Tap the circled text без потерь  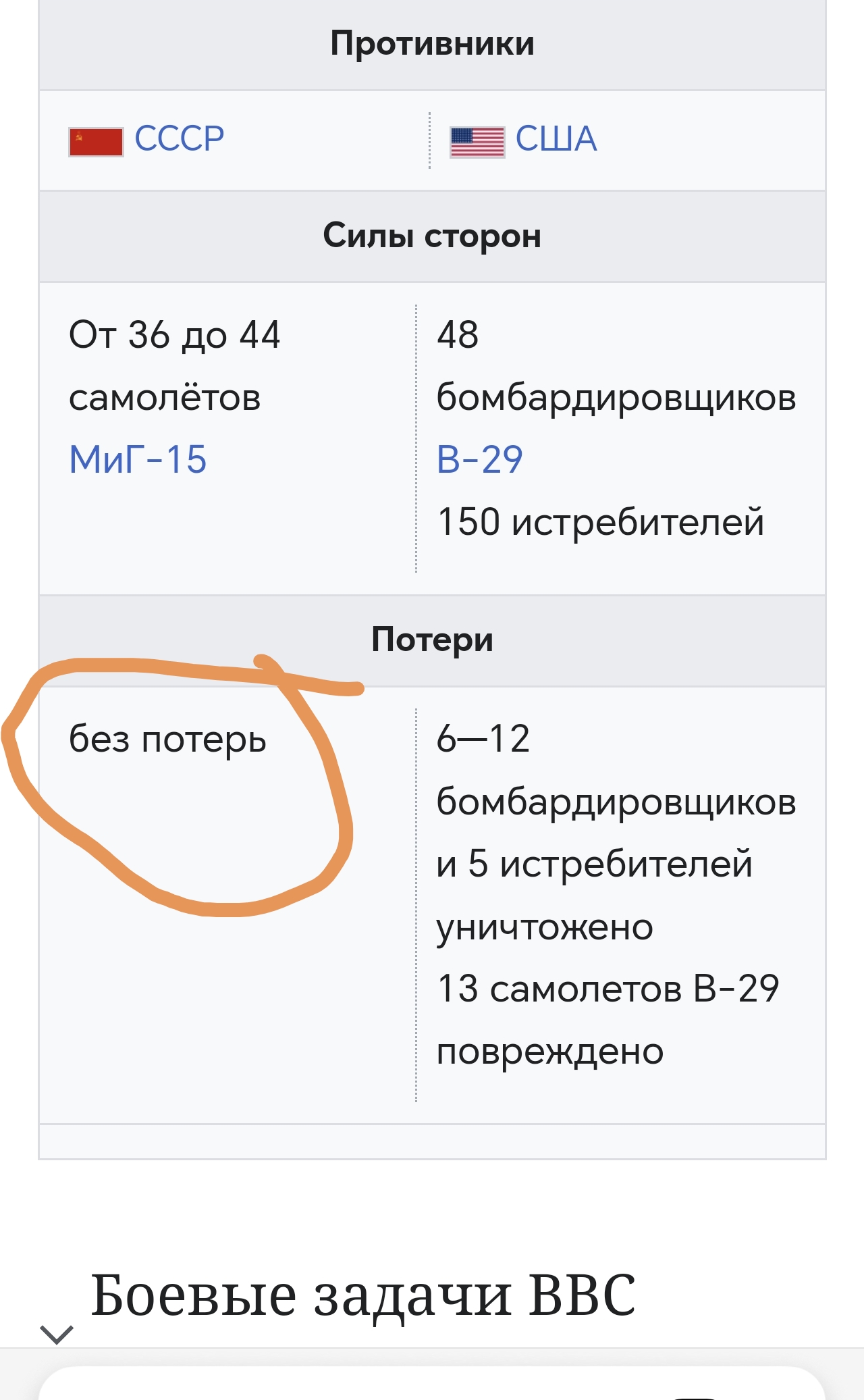pos(167,740)
